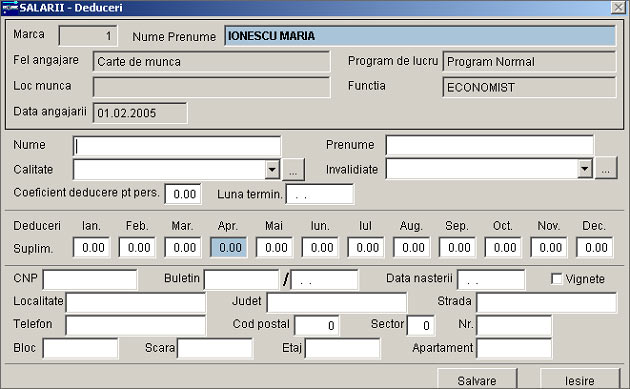The image size is (630, 389).
Task: Select the Sep. supplementary deduction field
Action: point(458,247)
